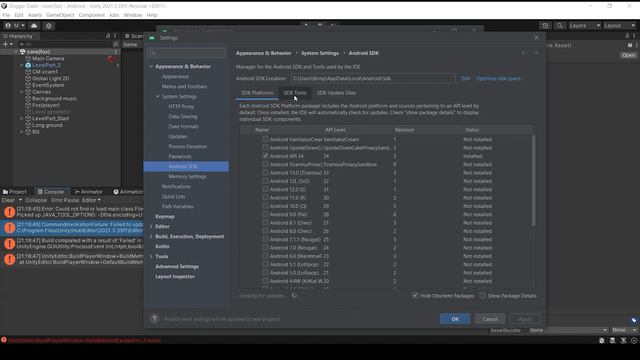This screenshot has height=360, width=640.
Task: Click the SDK platforms list scrollbar
Action: coord(533,180)
